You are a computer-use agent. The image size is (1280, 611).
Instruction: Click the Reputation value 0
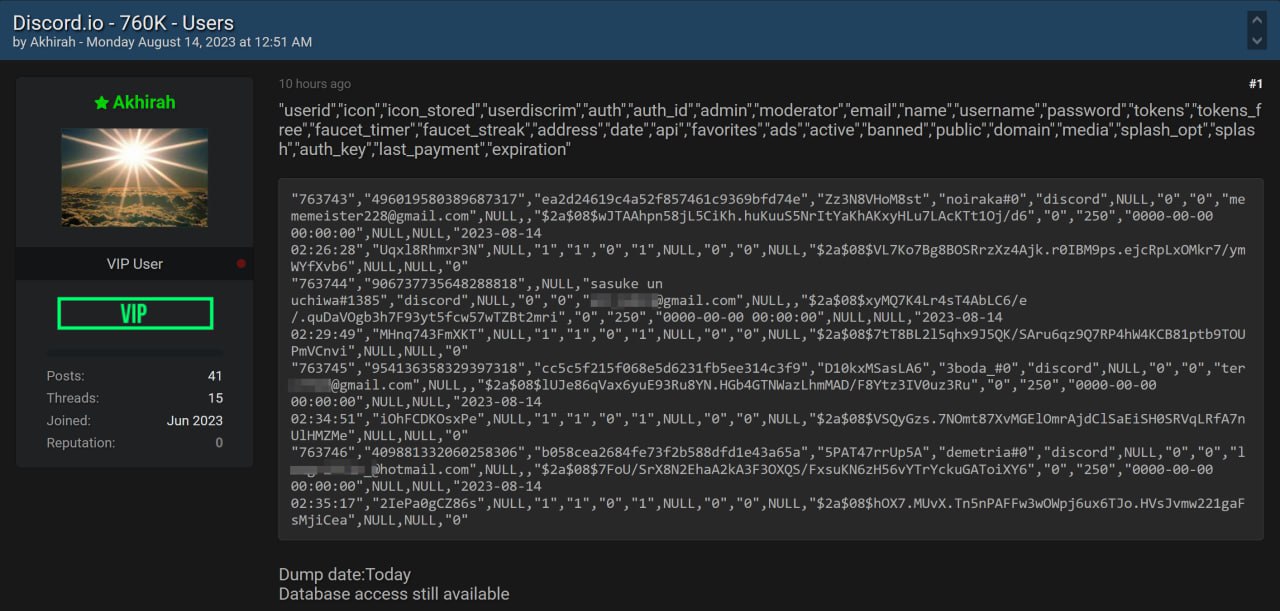coord(219,442)
